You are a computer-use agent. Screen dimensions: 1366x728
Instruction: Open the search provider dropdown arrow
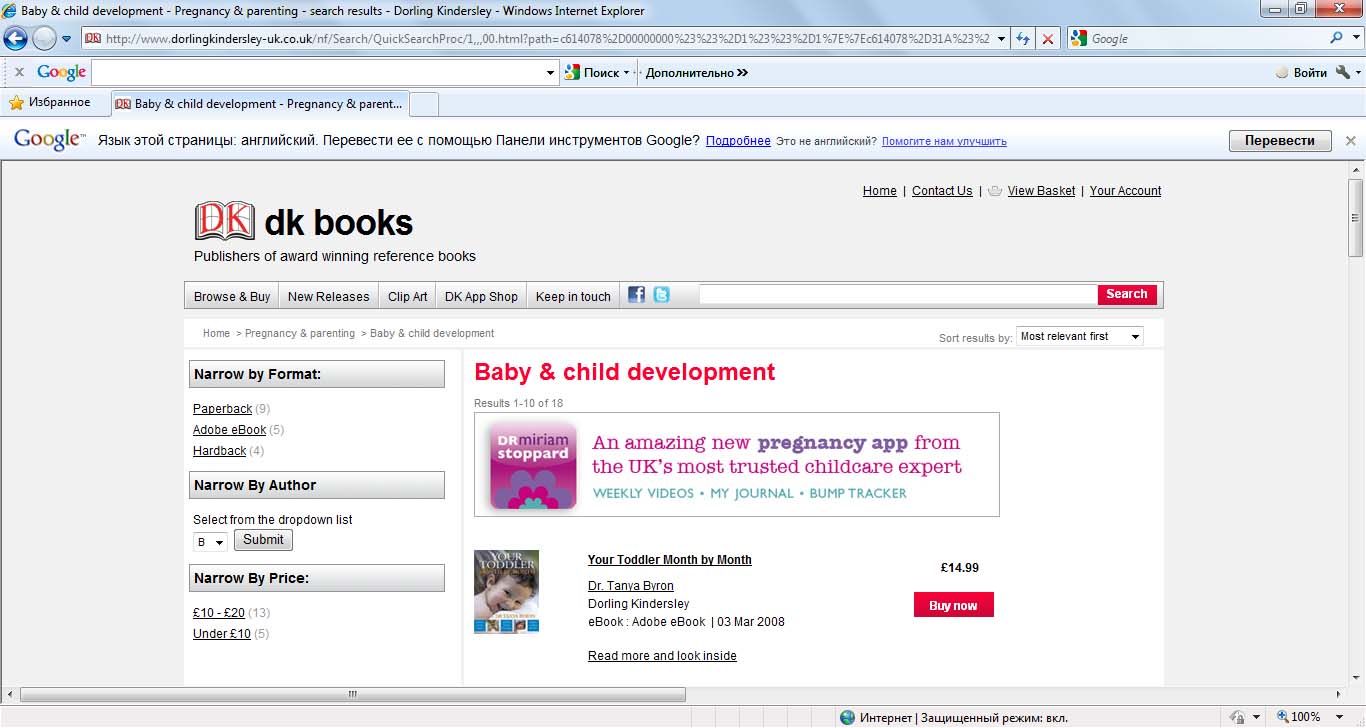click(1354, 39)
